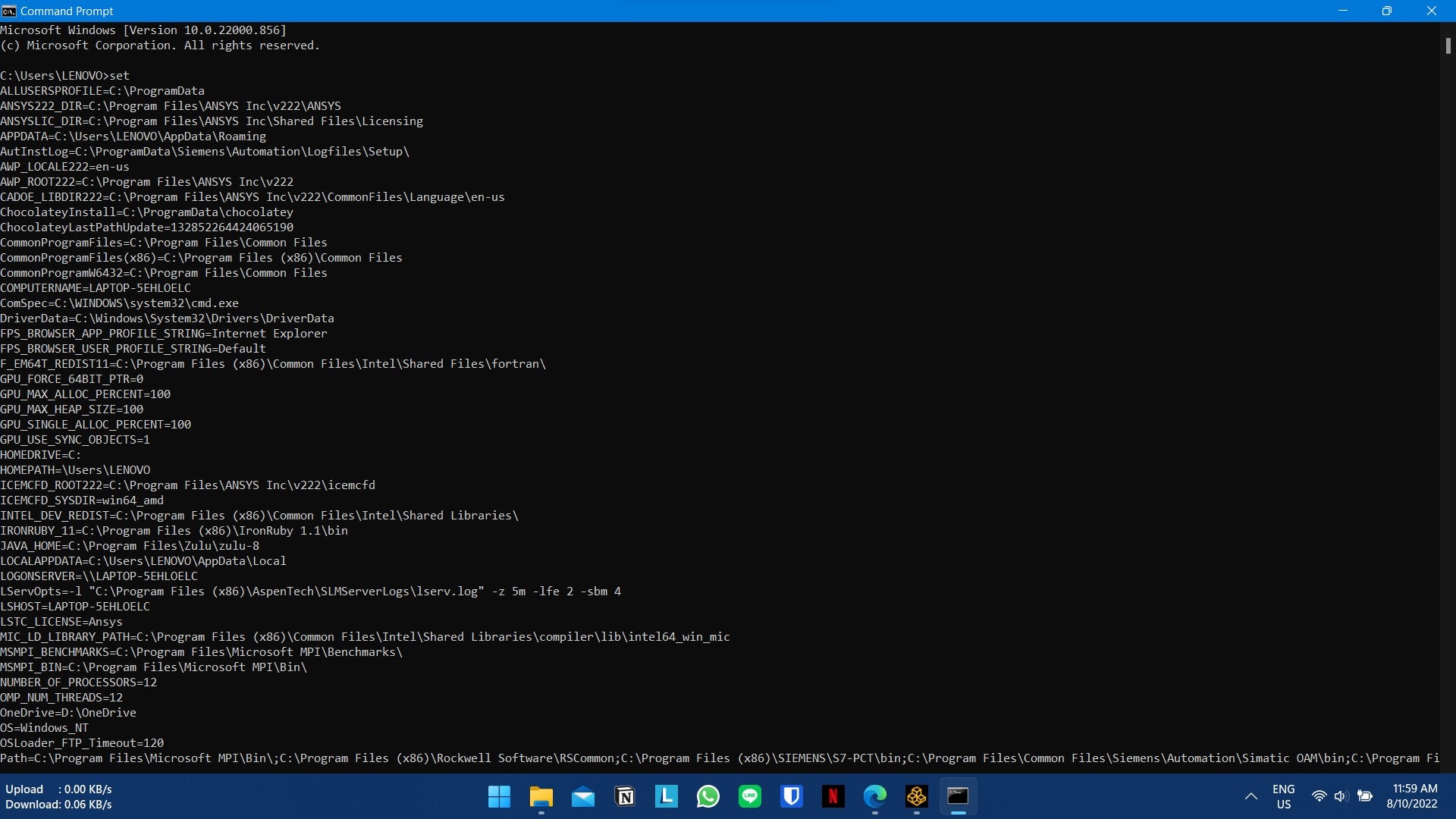Open WhatsApp from the taskbar

coord(708,796)
